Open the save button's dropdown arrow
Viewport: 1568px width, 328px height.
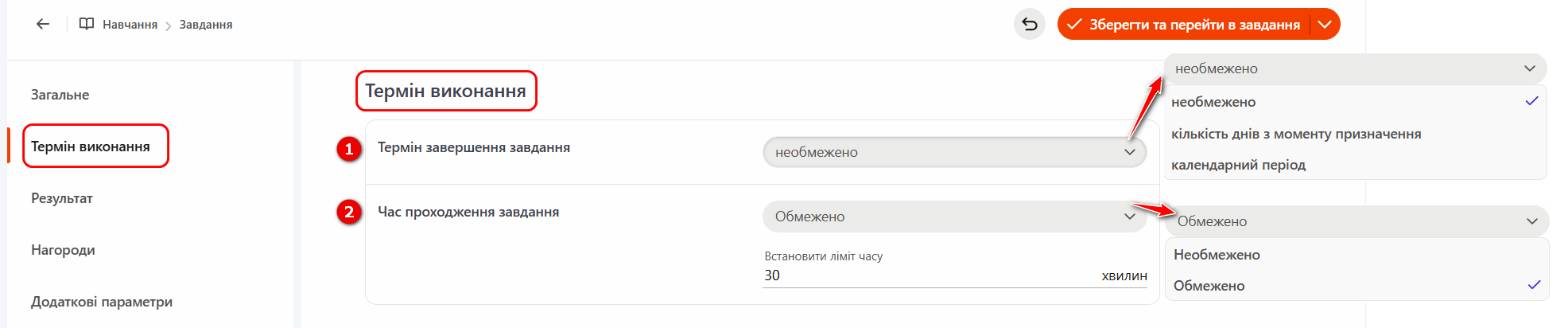coord(1325,24)
